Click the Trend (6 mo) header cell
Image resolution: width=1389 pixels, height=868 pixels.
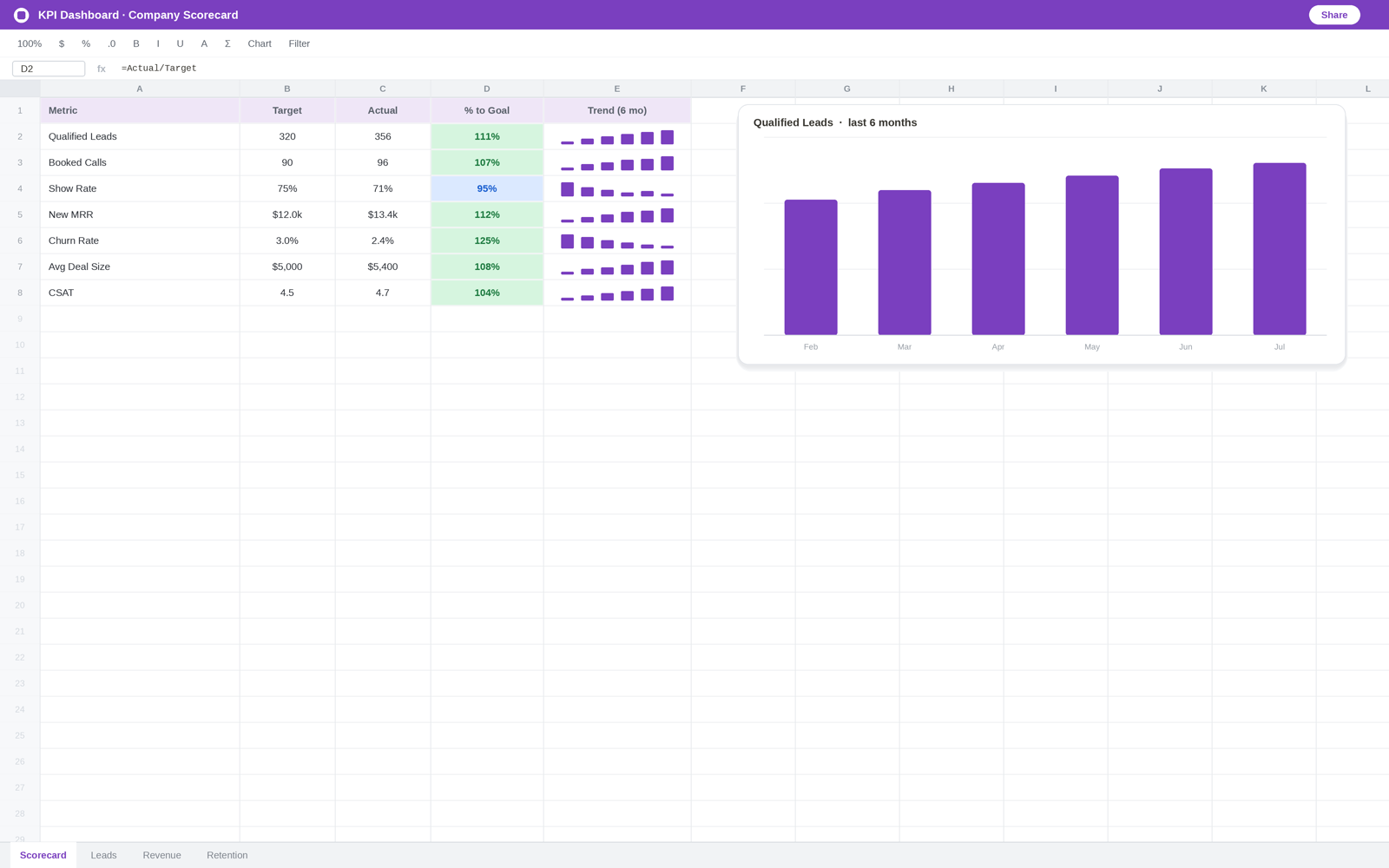coord(617,110)
